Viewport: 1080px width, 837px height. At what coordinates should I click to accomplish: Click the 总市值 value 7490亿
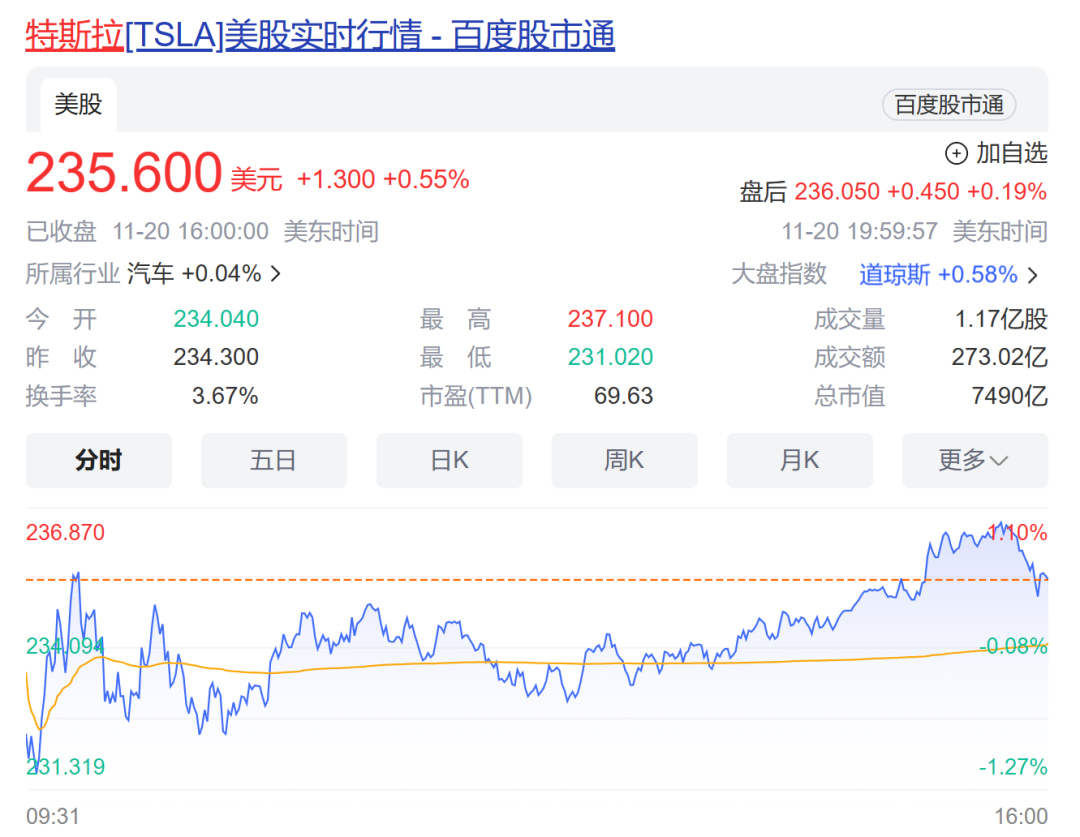(x=1009, y=396)
